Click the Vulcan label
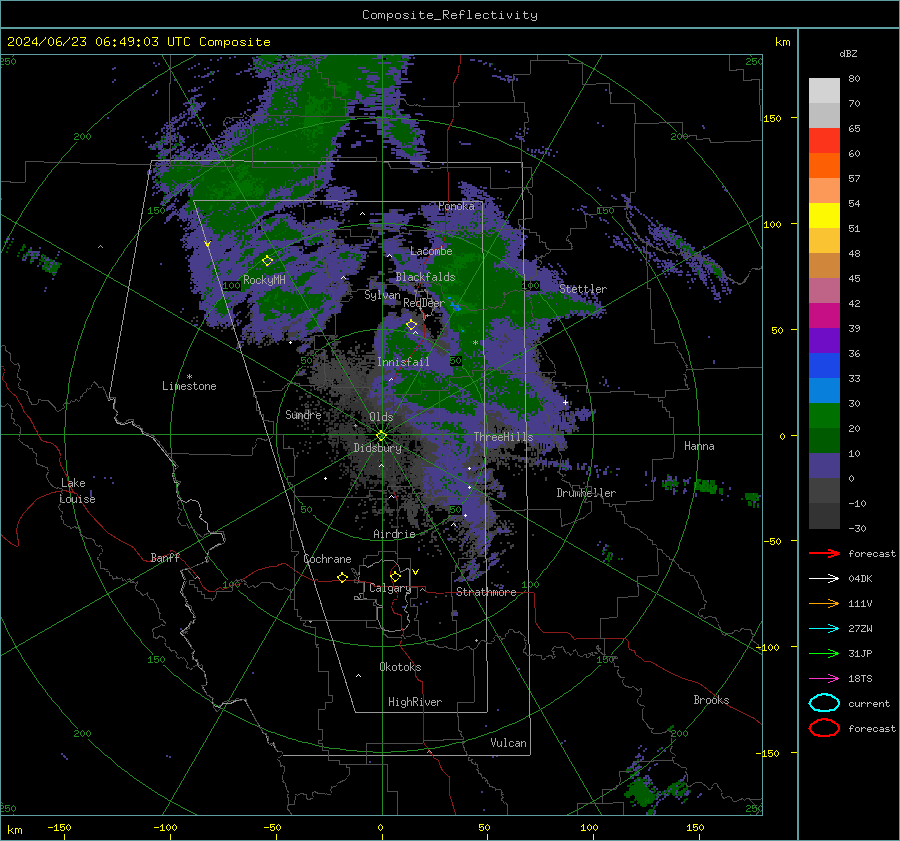The image size is (900, 841). pos(508,743)
